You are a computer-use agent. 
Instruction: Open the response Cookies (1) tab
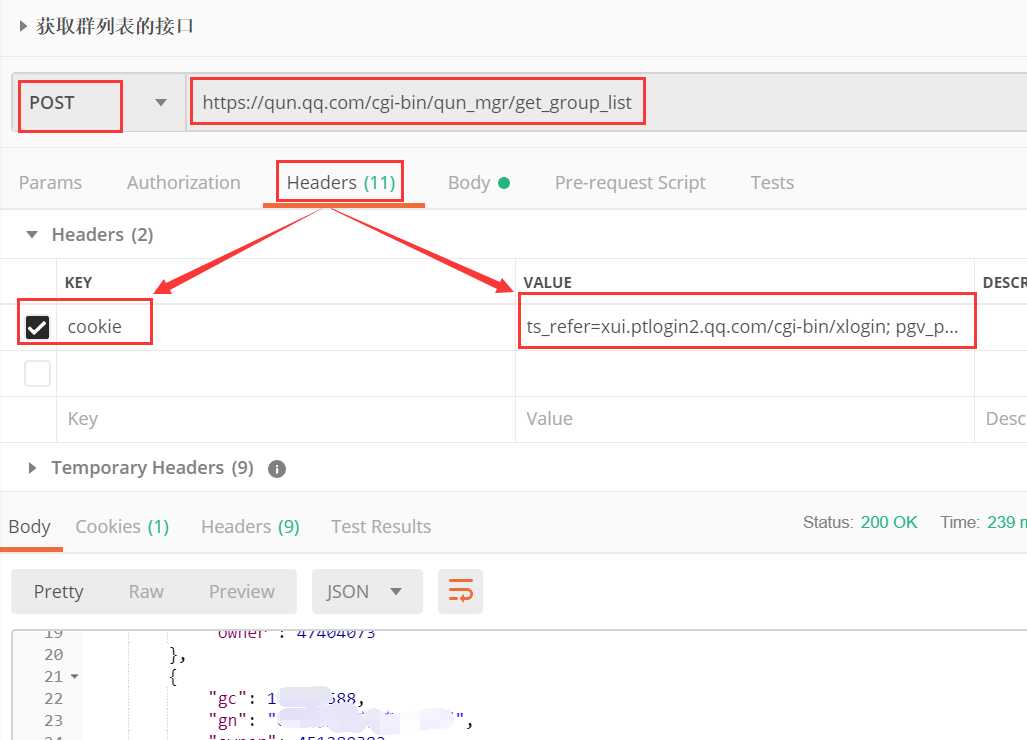[122, 527]
